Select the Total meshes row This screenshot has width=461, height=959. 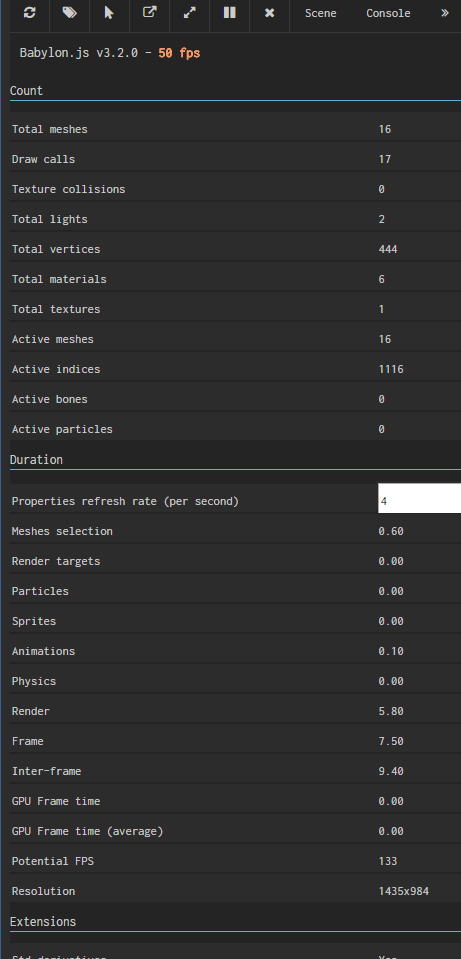pos(235,129)
